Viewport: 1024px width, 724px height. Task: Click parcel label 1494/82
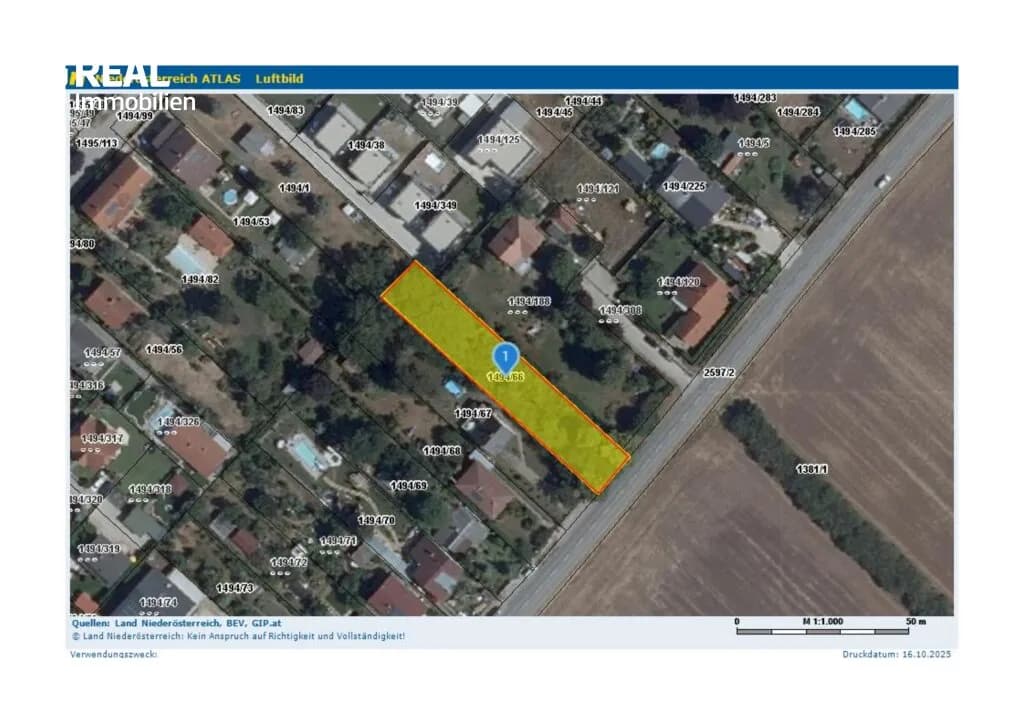[x=200, y=279]
